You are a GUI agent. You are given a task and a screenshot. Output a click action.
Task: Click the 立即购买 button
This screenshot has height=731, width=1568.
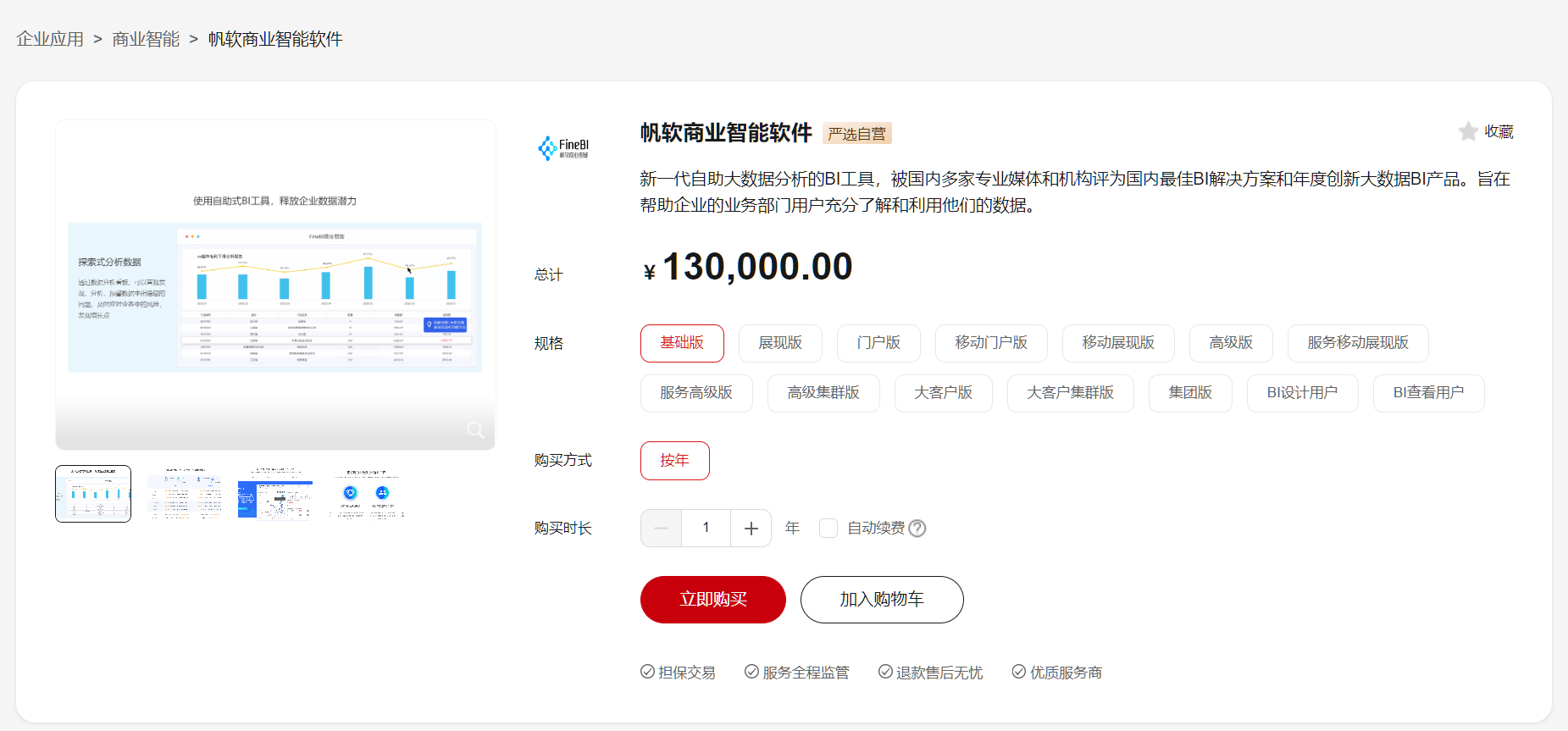[x=713, y=600]
